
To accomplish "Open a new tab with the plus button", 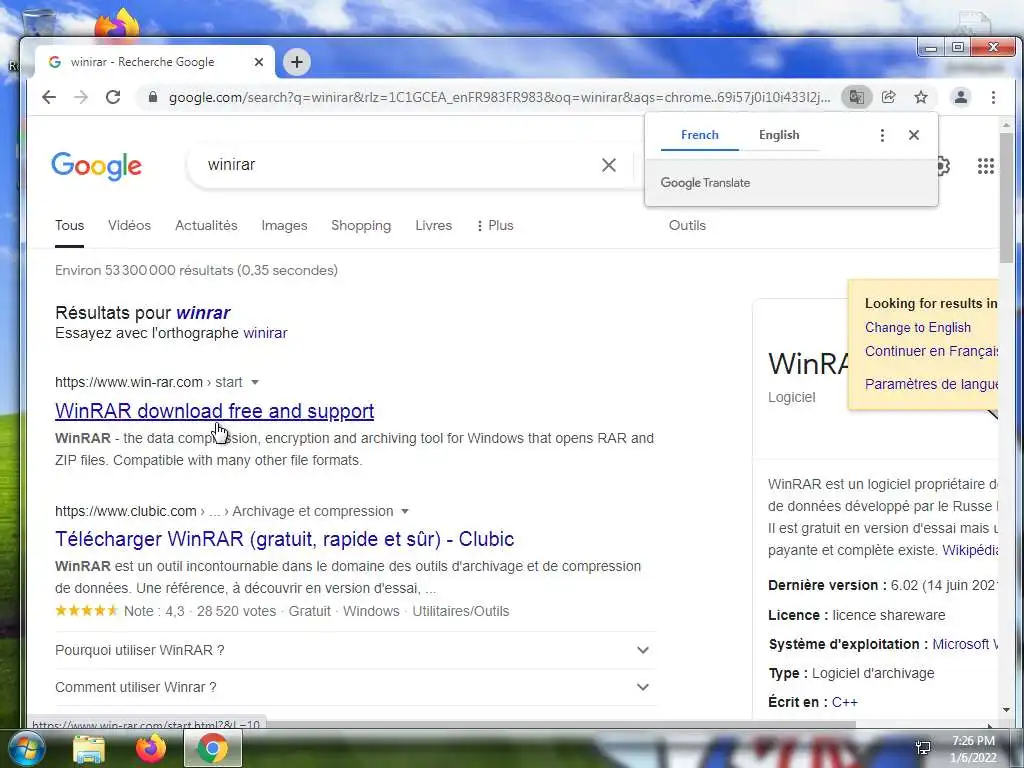I will [x=297, y=62].
